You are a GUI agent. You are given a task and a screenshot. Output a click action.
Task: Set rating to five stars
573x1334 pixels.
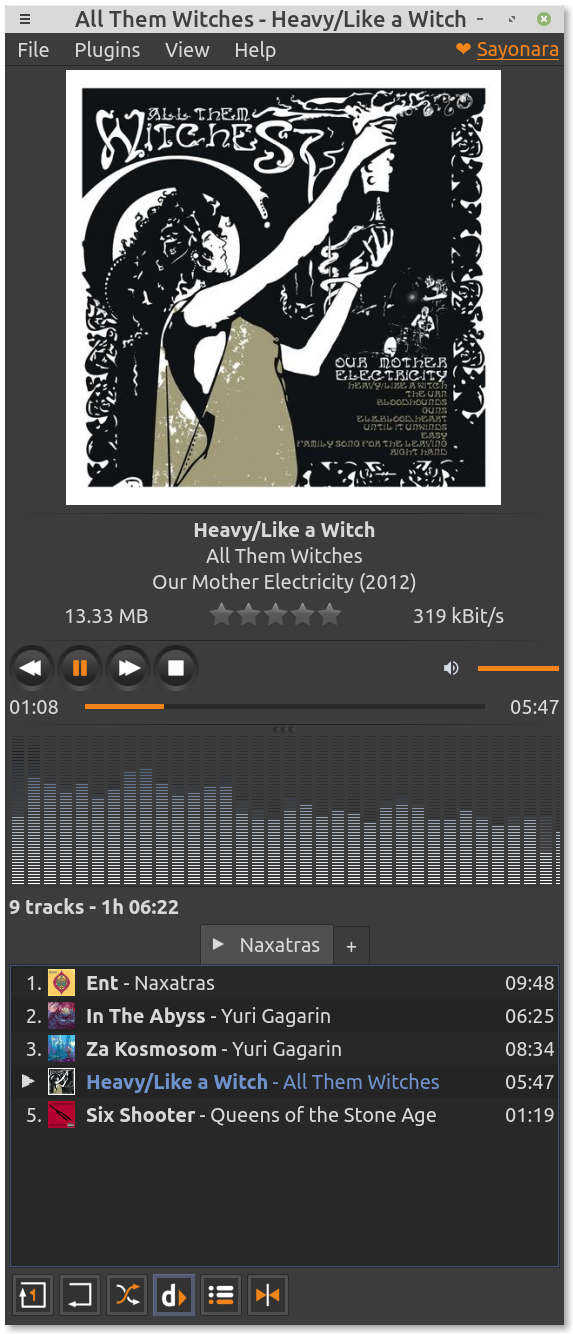pos(329,615)
